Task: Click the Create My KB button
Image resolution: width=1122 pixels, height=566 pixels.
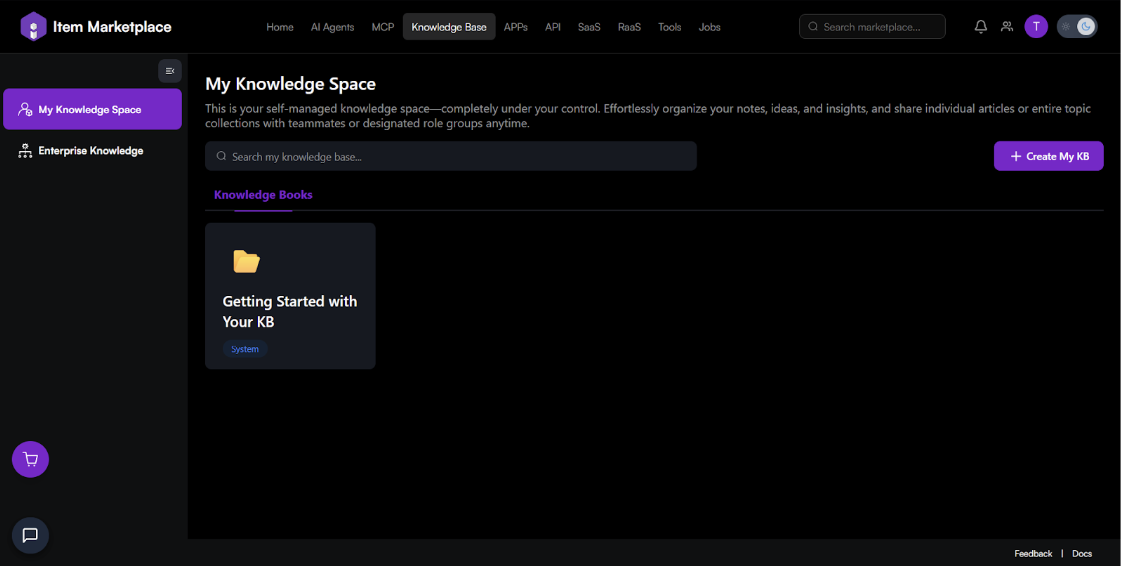Action: (x=1048, y=156)
